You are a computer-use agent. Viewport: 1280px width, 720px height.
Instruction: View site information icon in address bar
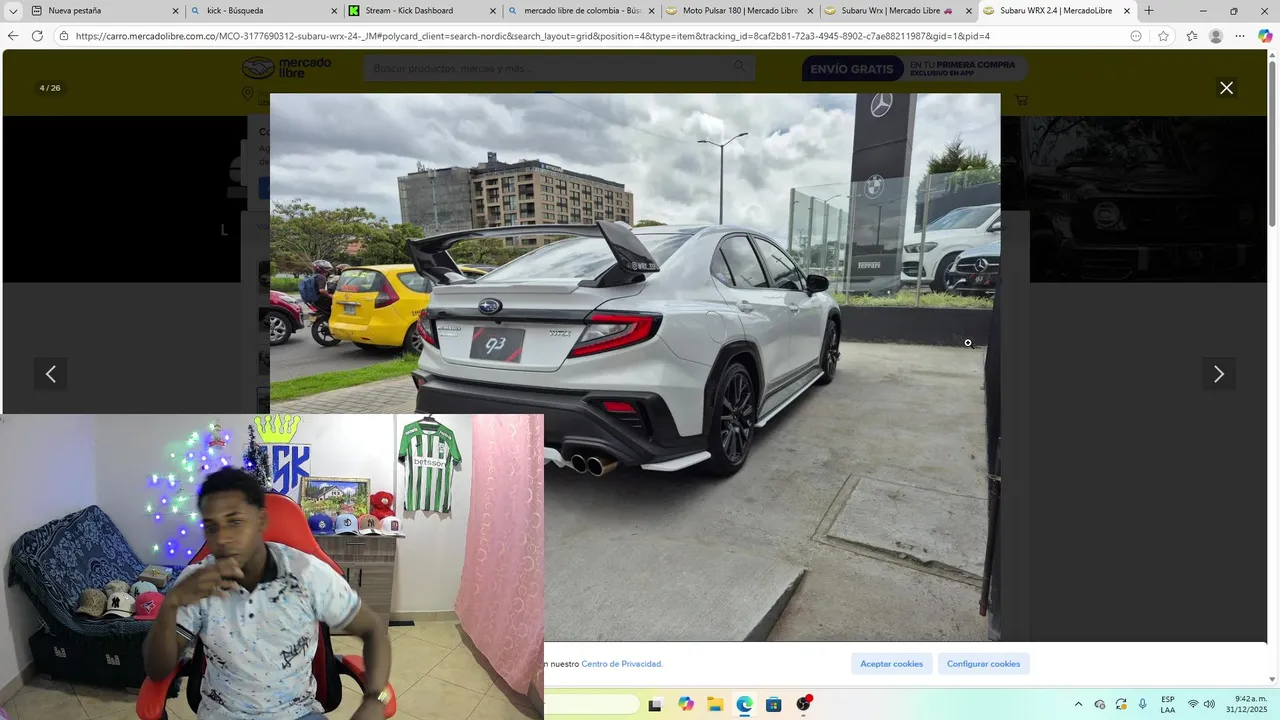point(64,36)
